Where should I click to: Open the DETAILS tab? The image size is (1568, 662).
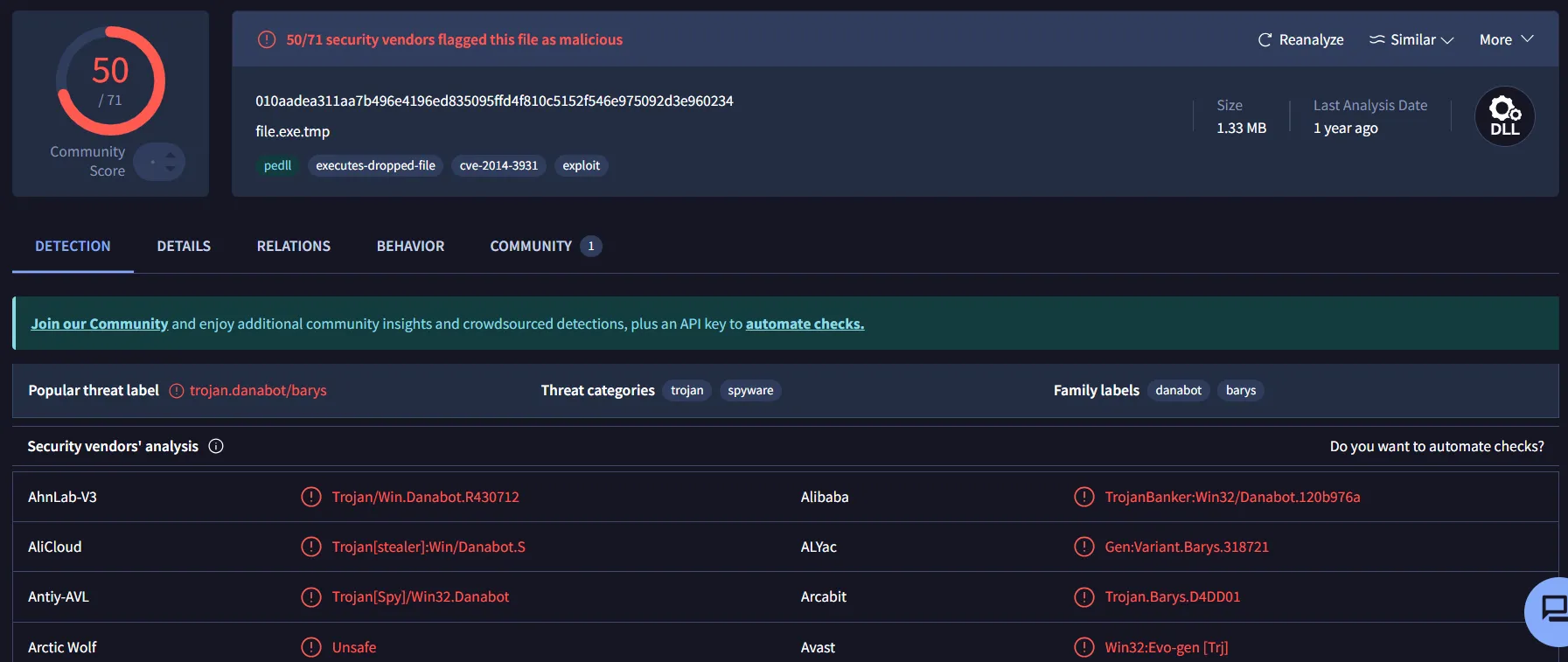click(x=184, y=247)
